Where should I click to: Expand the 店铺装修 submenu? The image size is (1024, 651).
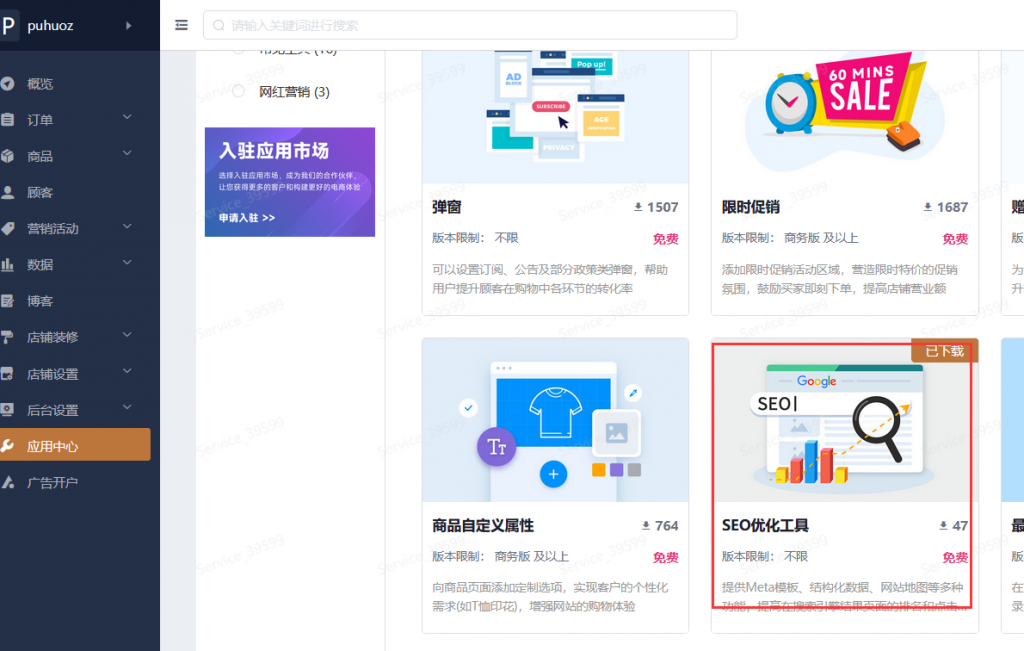pos(128,335)
